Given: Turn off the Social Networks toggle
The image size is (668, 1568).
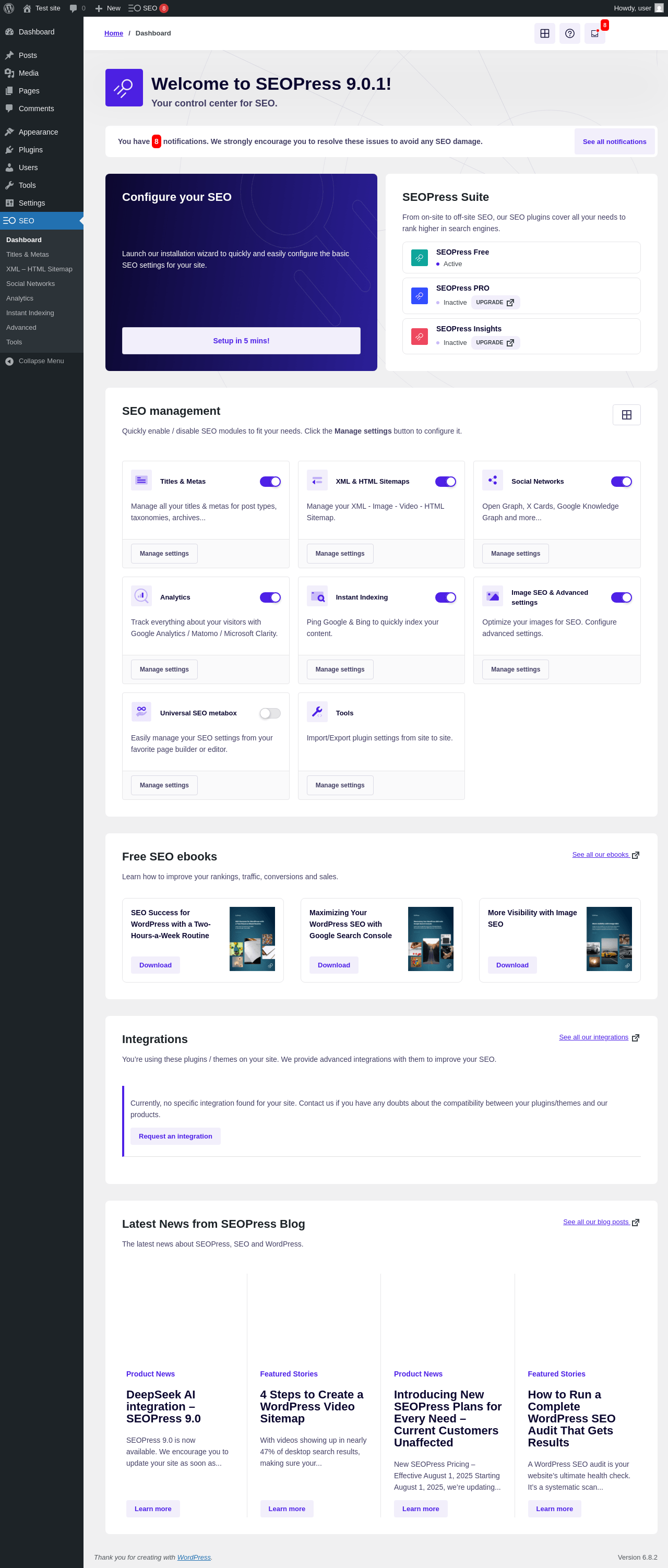Looking at the screenshot, I should (x=621, y=482).
